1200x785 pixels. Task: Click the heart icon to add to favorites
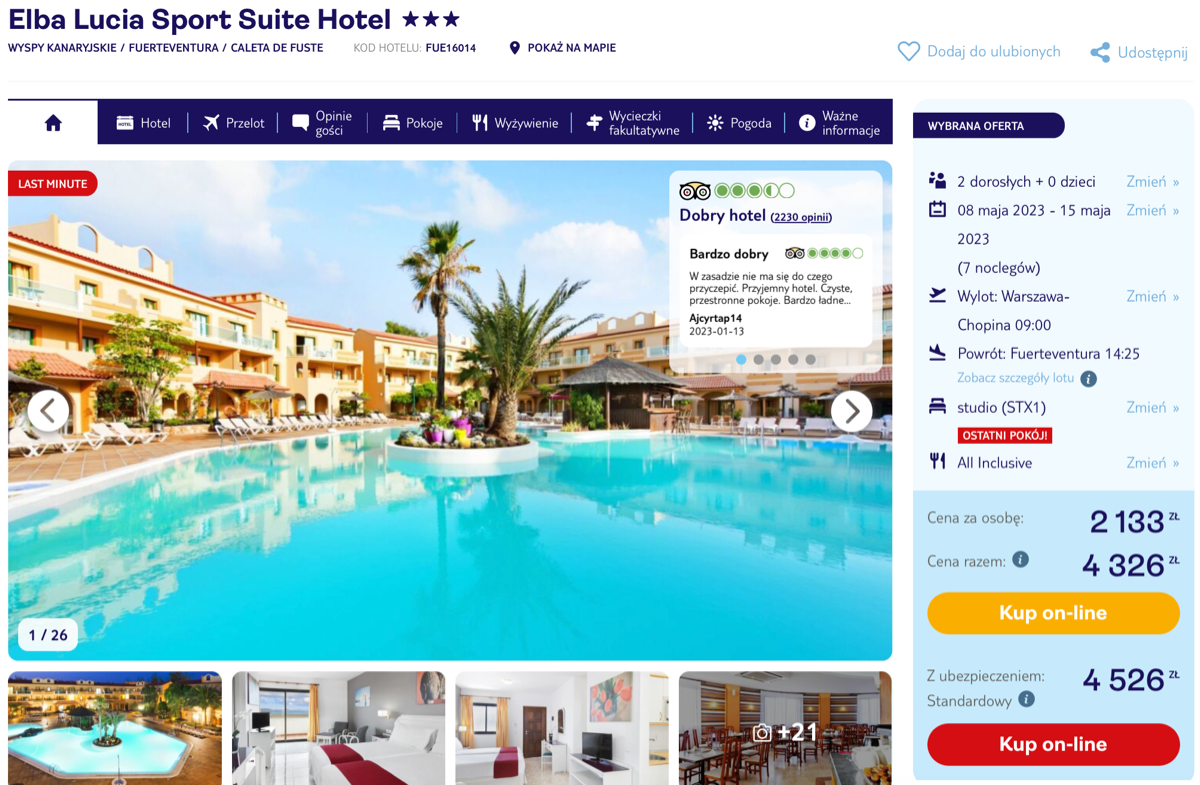(908, 51)
